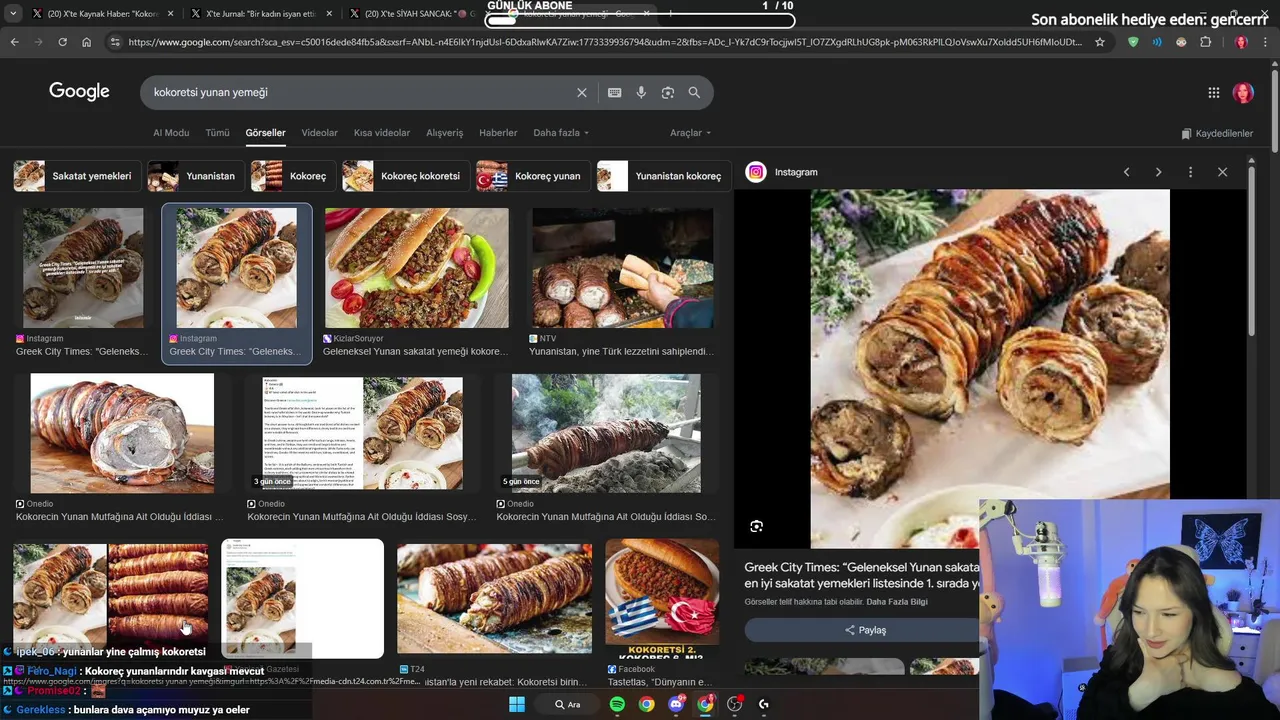Switch to the Videolar tab
Viewport: 1280px width, 720px height.
click(x=320, y=133)
